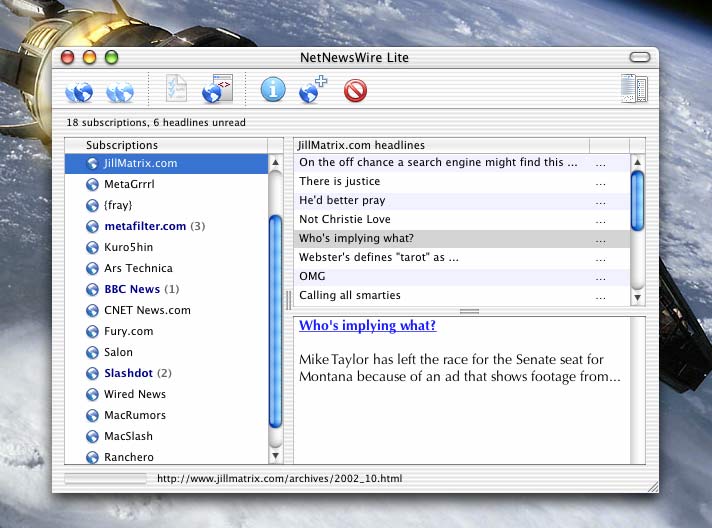Select the MacRumors subscription

167,415
